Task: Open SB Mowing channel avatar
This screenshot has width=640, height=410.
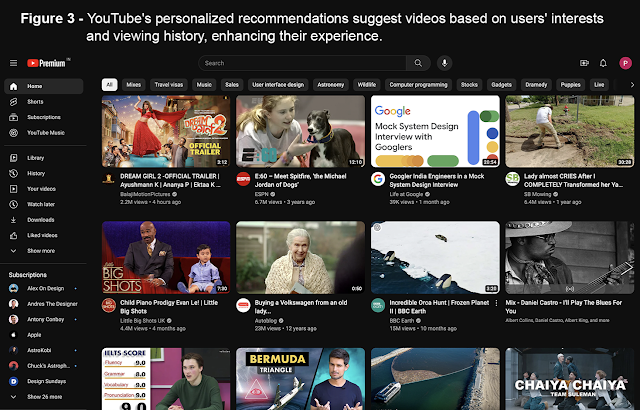Action: coord(513,179)
